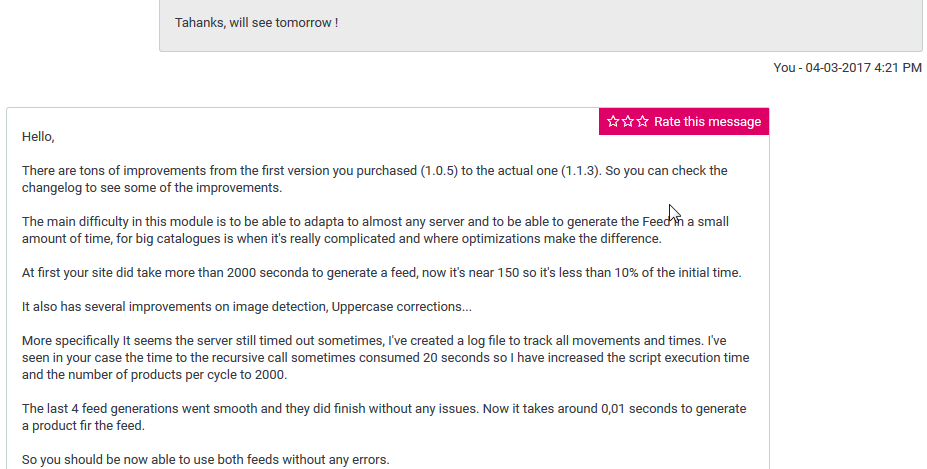Click the second rating star
This screenshot has height=469, width=927.
point(628,122)
